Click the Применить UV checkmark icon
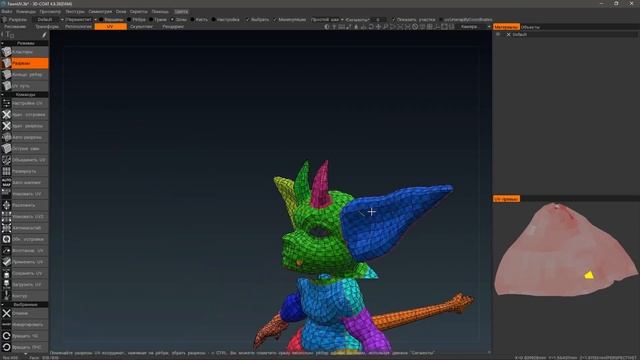This screenshot has height=360, width=640. (x=6, y=262)
